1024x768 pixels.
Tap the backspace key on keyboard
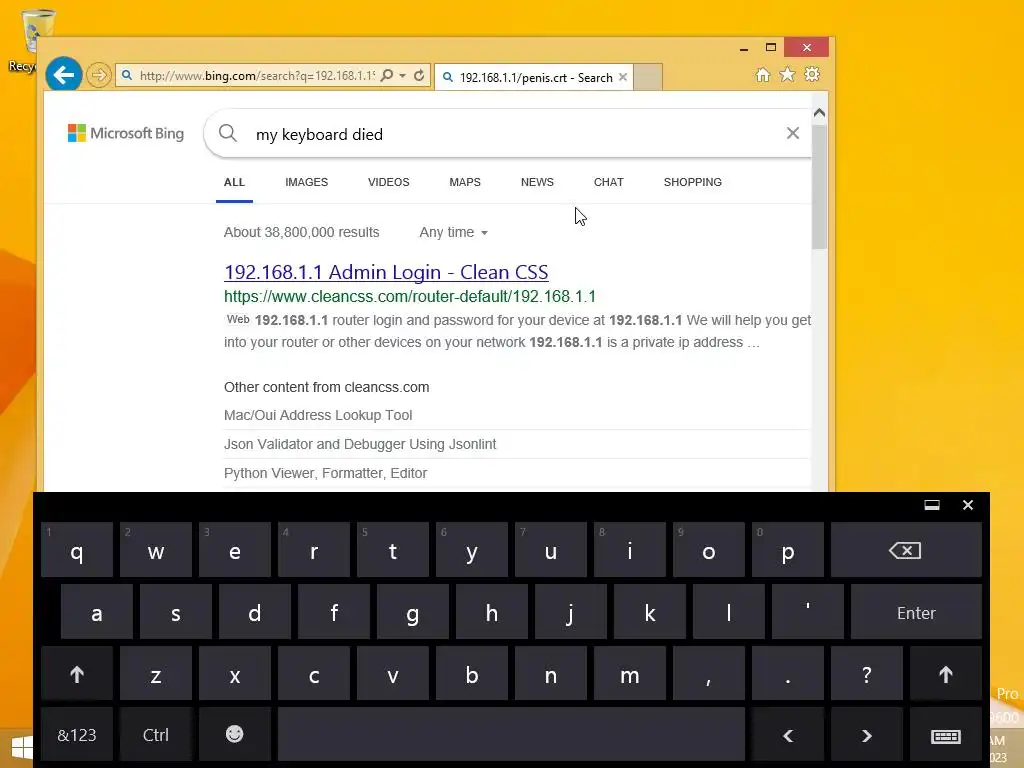tap(906, 550)
